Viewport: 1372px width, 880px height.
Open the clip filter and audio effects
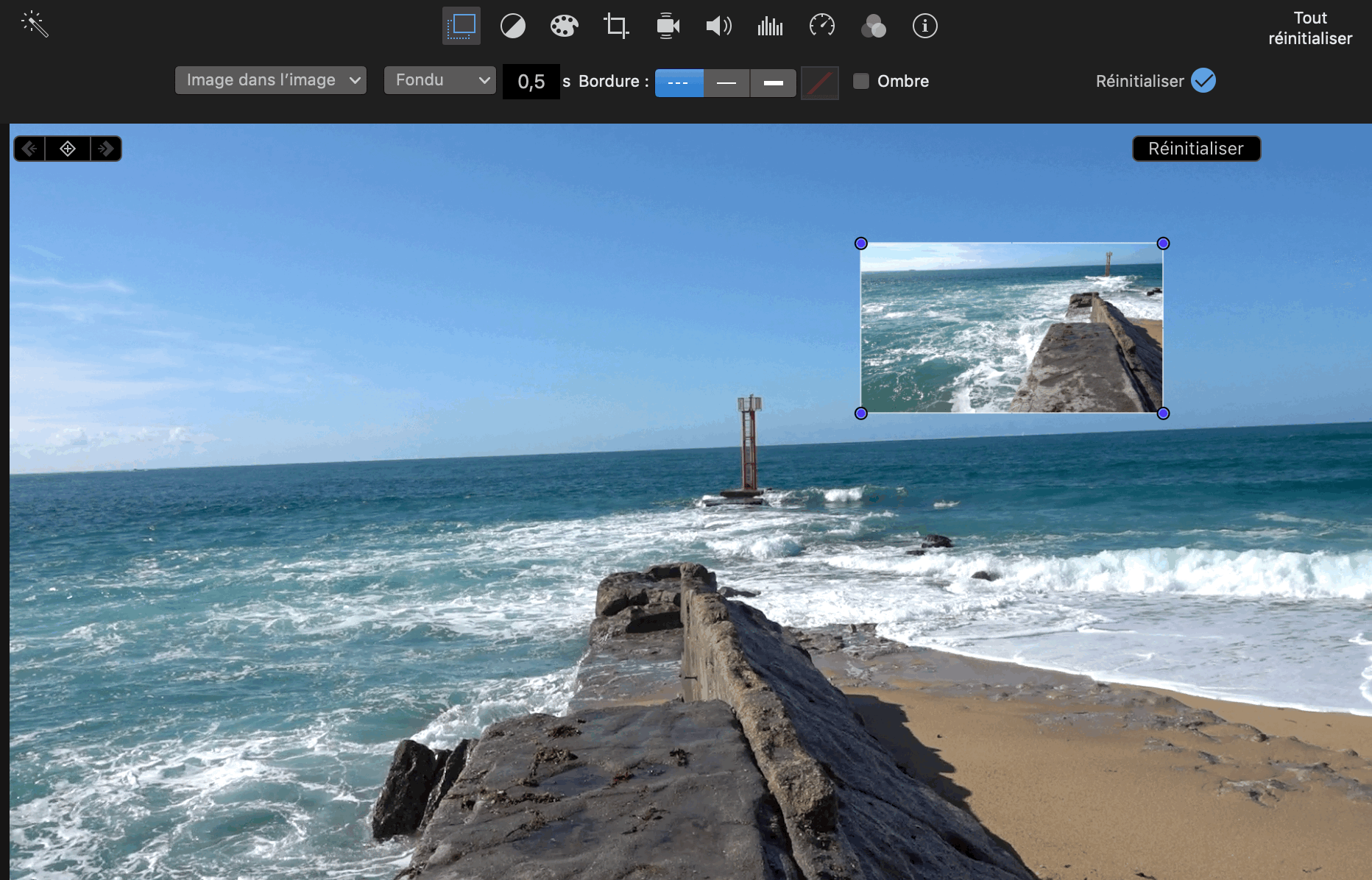(873, 26)
